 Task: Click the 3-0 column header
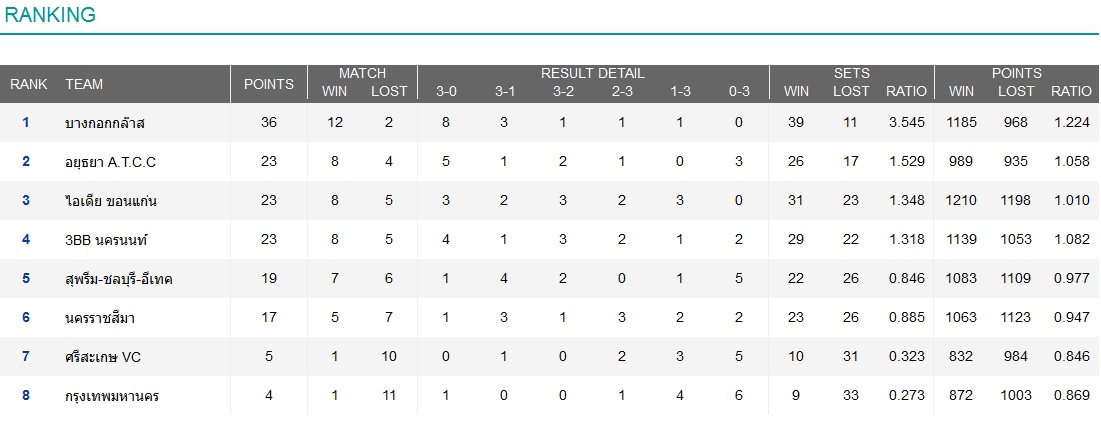tap(446, 92)
